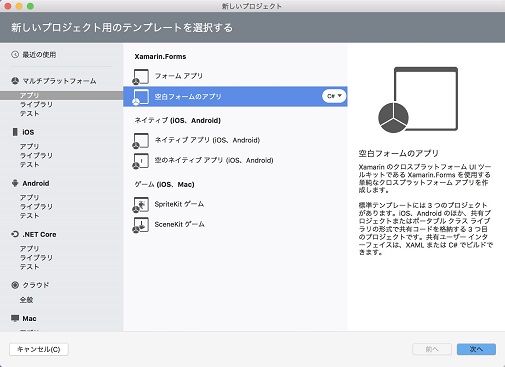Select アプリ under マルチプラットフォーム

29,95
